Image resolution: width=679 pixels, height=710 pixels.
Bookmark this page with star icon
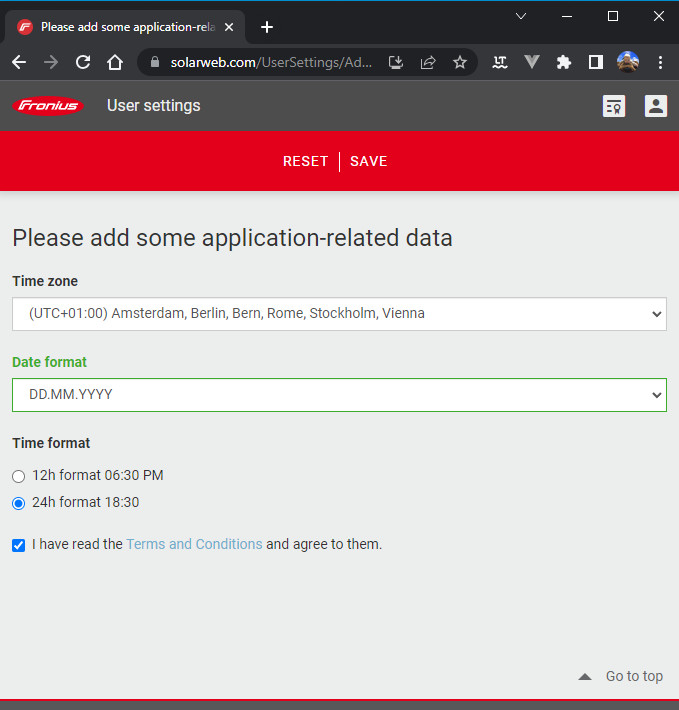[x=460, y=62]
